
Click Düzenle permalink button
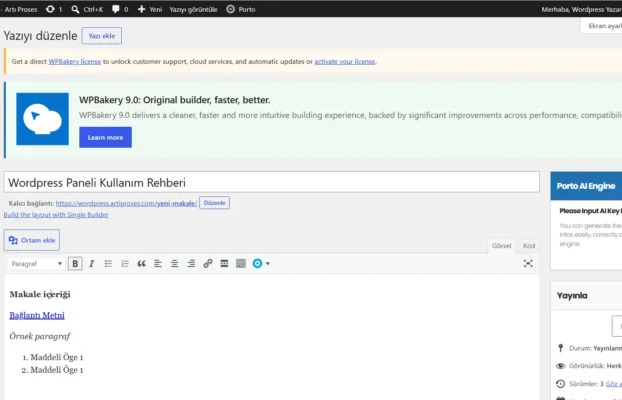[x=214, y=203]
